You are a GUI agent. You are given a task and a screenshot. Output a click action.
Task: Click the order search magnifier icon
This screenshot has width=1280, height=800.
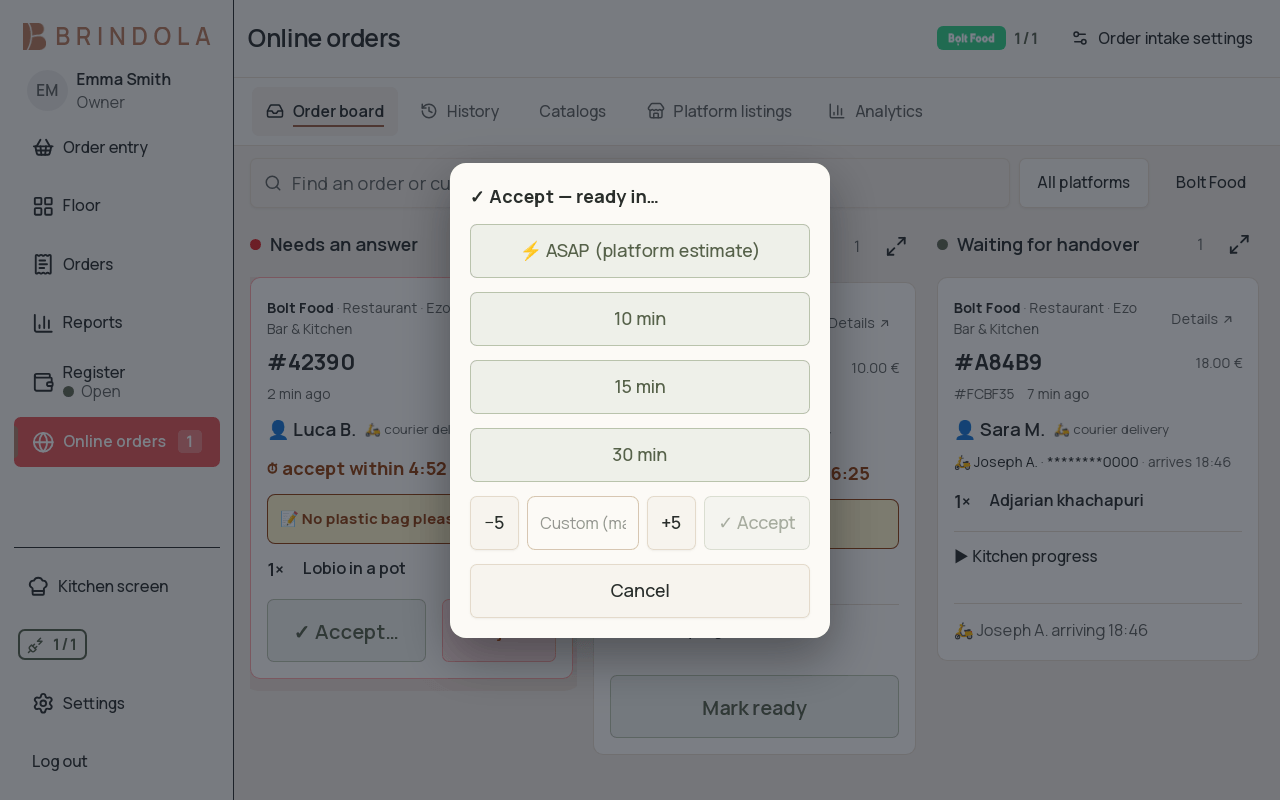273,183
